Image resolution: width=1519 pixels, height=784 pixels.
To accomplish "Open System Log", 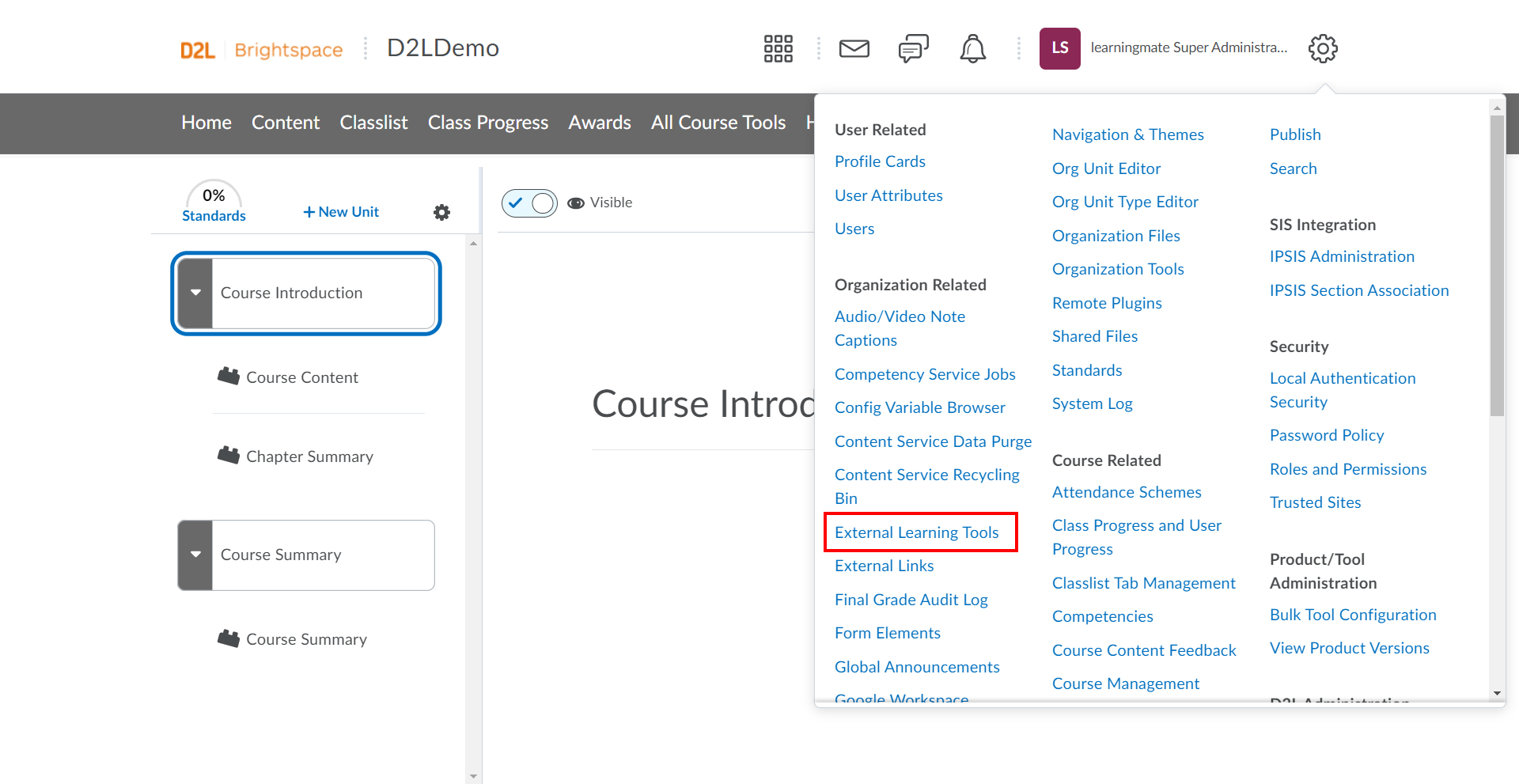I will (x=1092, y=403).
